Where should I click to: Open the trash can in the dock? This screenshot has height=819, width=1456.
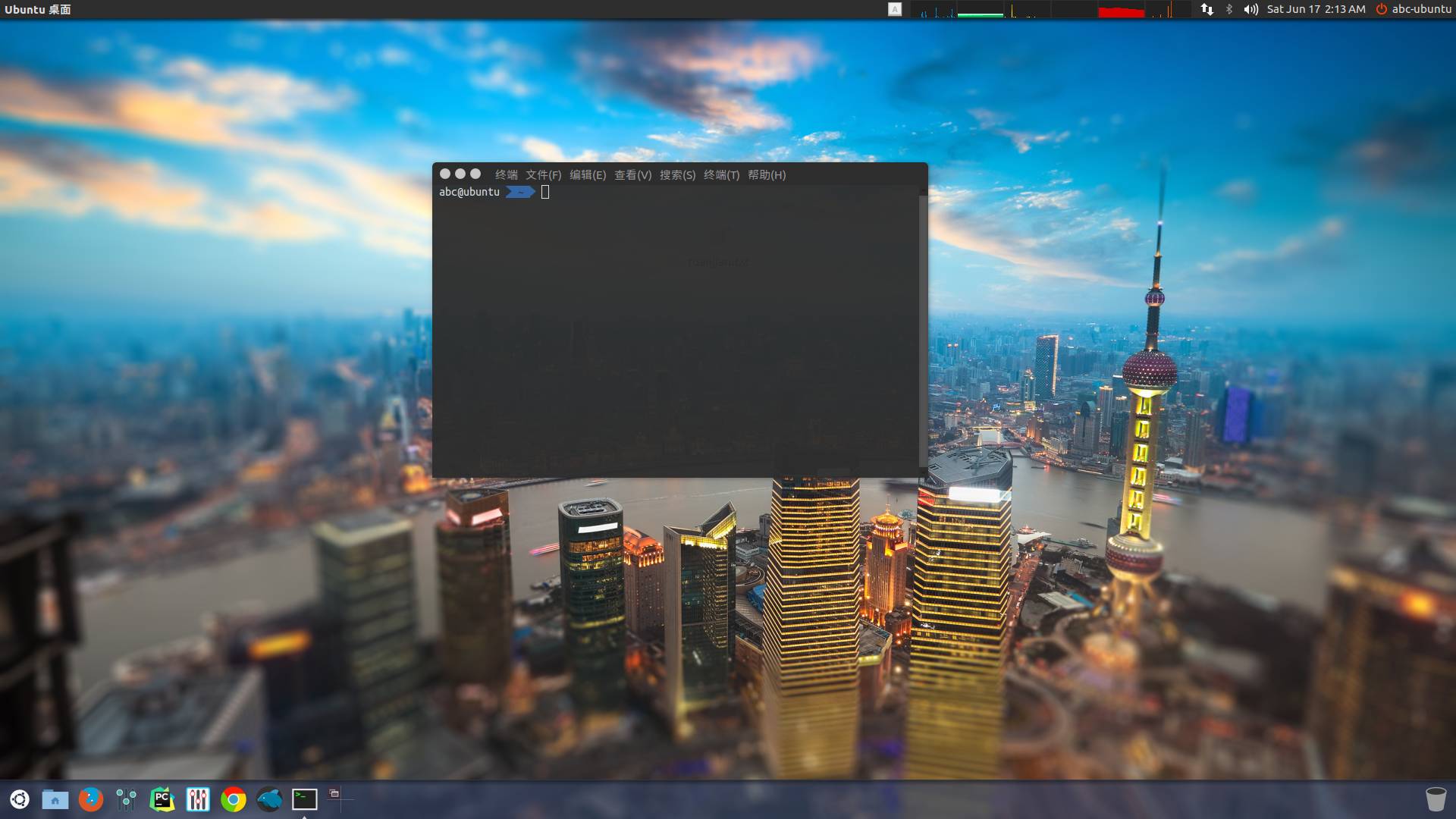(1436, 799)
